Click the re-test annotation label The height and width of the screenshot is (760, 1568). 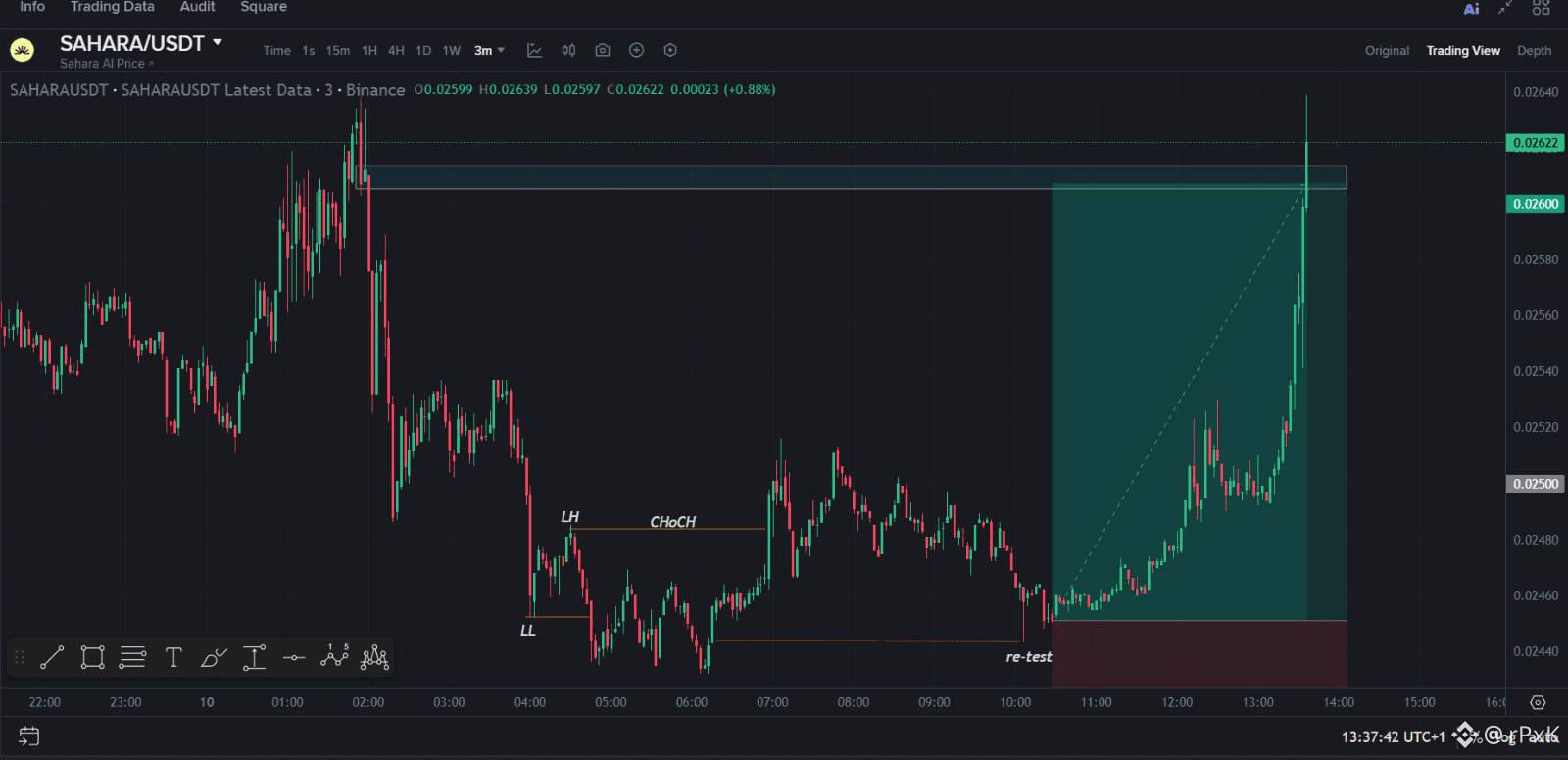(x=1029, y=657)
